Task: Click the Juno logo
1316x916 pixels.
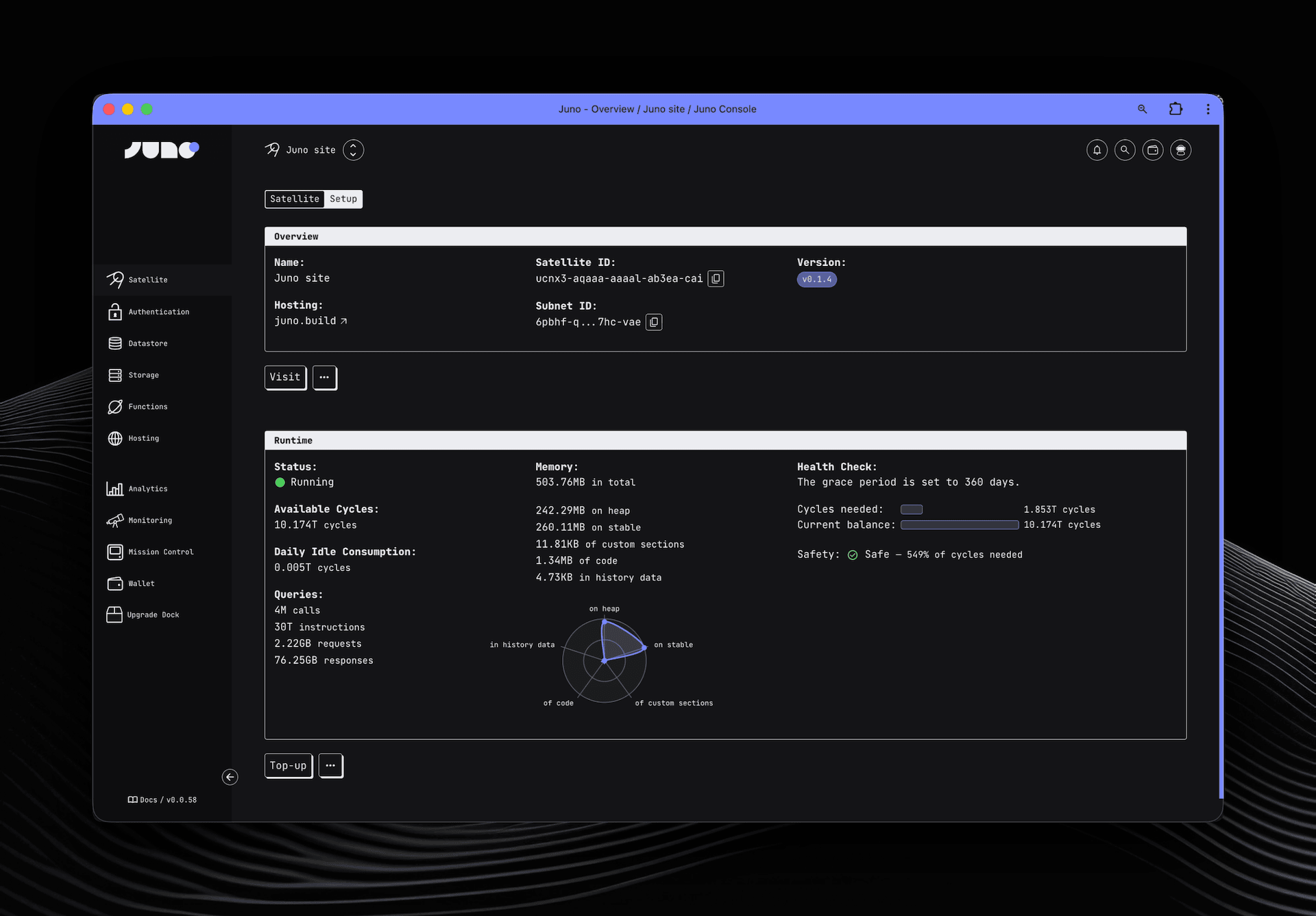Action: click(162, 149)
